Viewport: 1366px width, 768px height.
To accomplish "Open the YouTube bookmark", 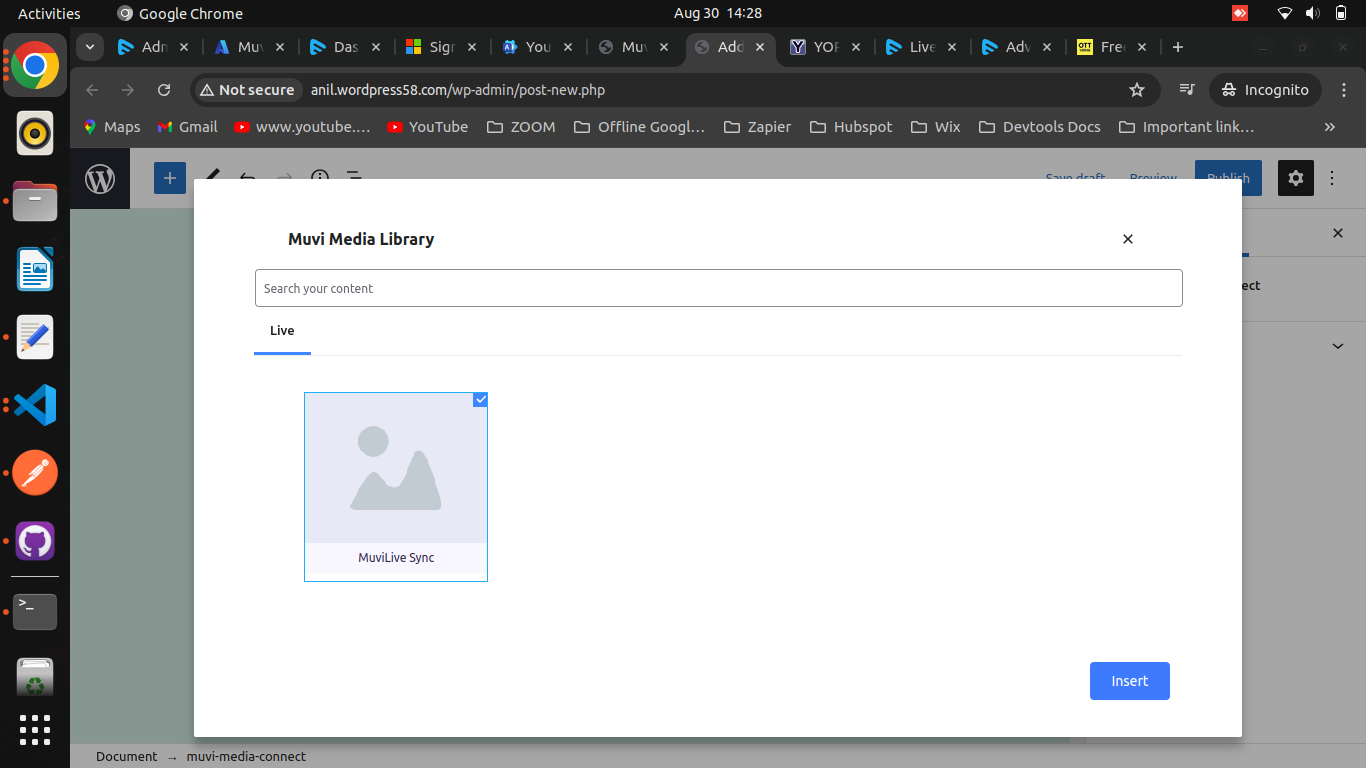I will pyautogui.click(x=428, y=127).
